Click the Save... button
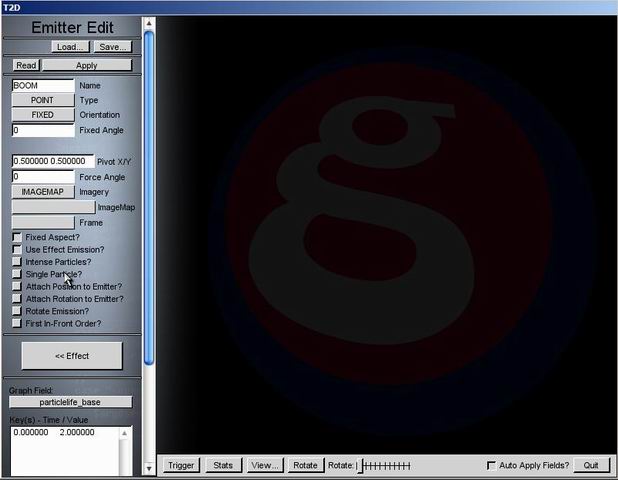This screenshot has height=480, width=618. pos(112,47)
